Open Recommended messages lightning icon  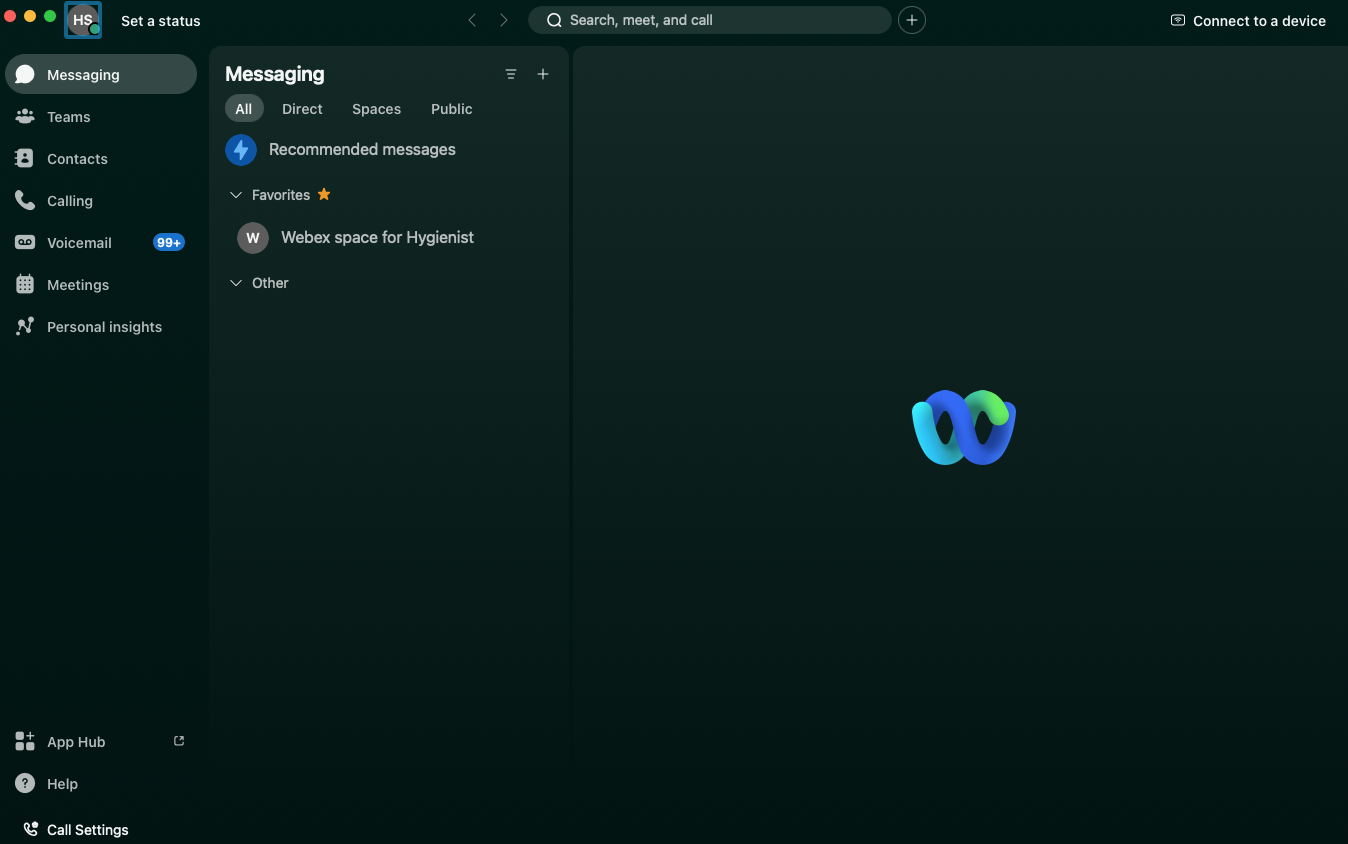241,150
